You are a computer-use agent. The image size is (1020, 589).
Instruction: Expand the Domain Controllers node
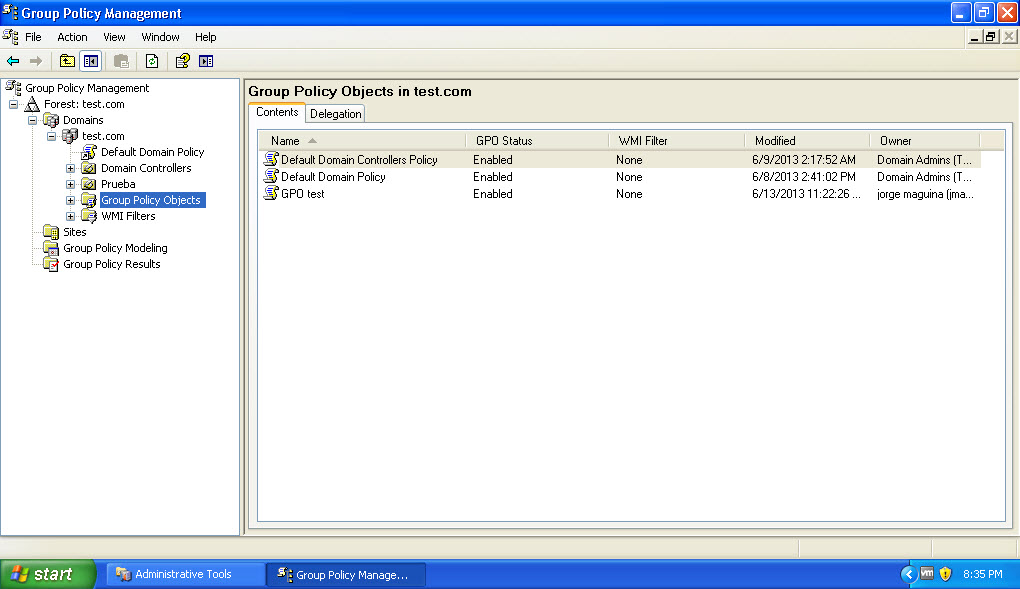click(70, 169)
